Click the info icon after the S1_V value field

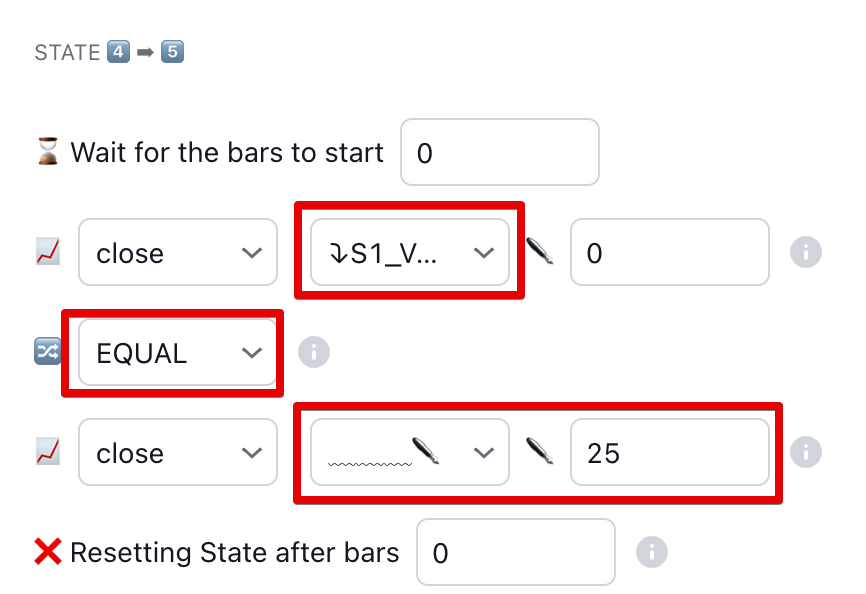pyautogui.click(x=805, y=253)
